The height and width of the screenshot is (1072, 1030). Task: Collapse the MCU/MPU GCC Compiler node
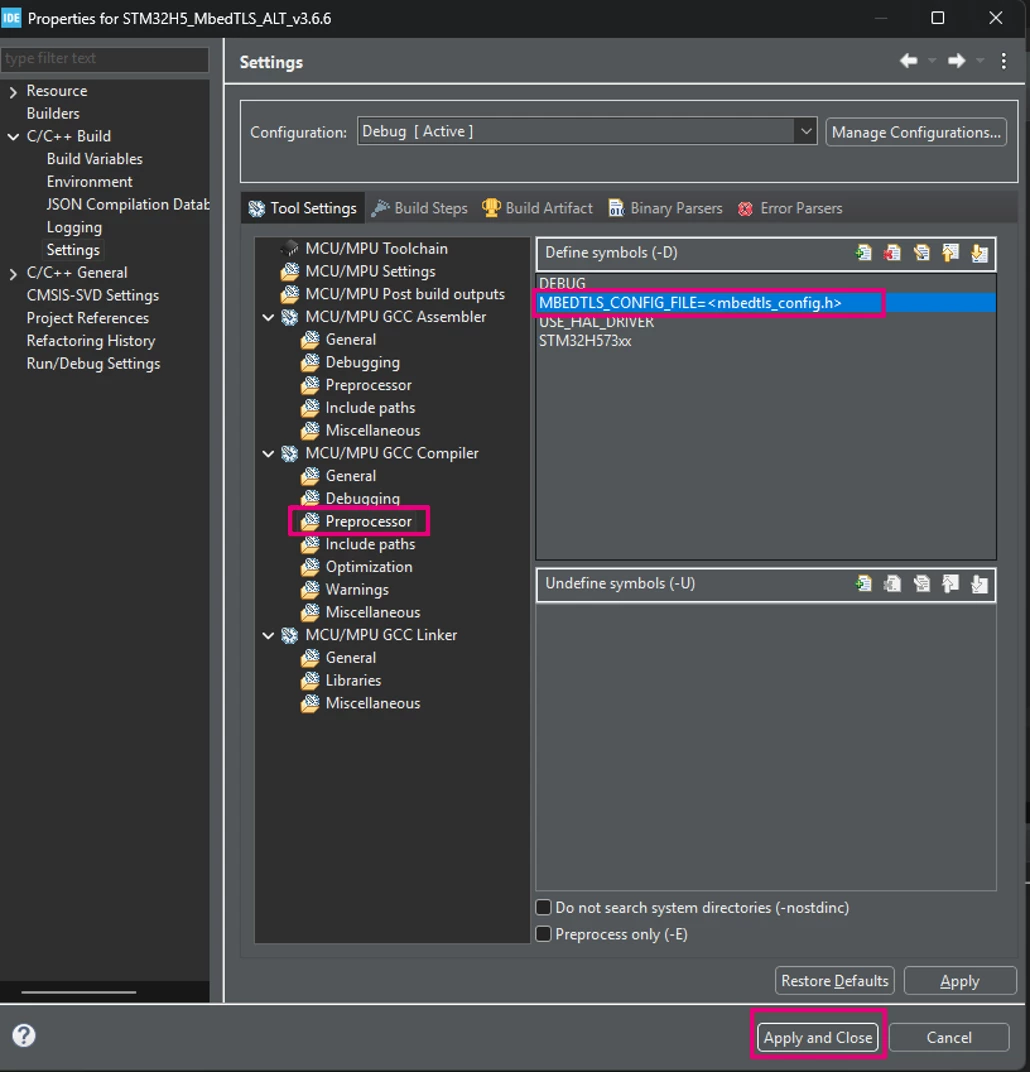pos(269,453)
